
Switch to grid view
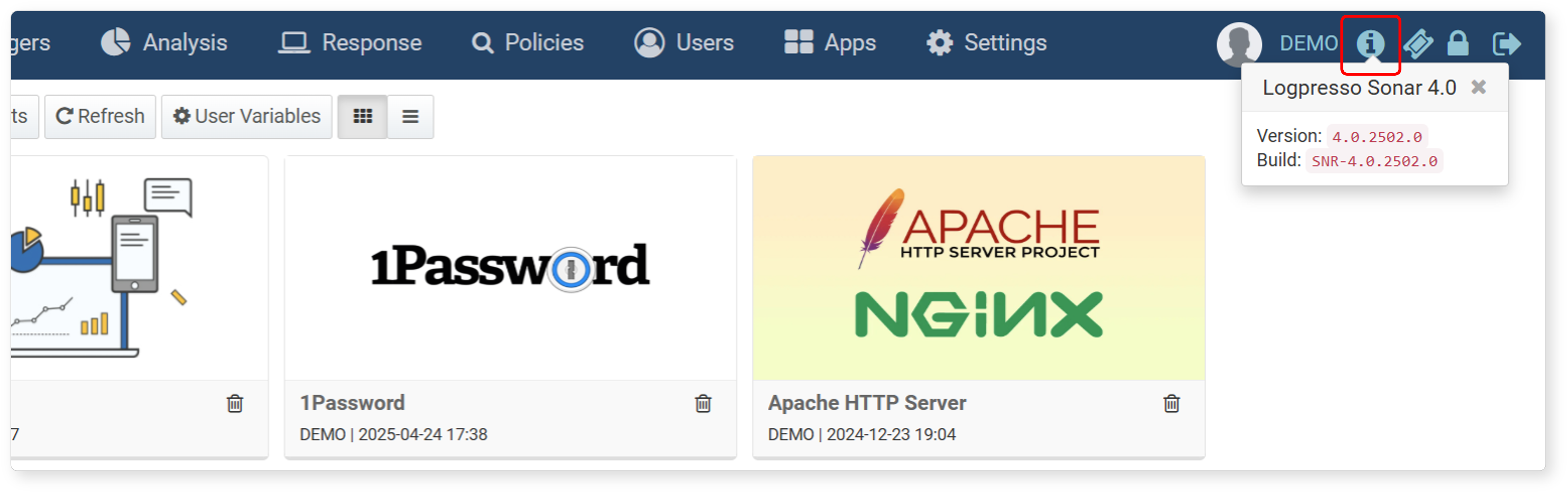pyautogui.click(x=363, y=116)
